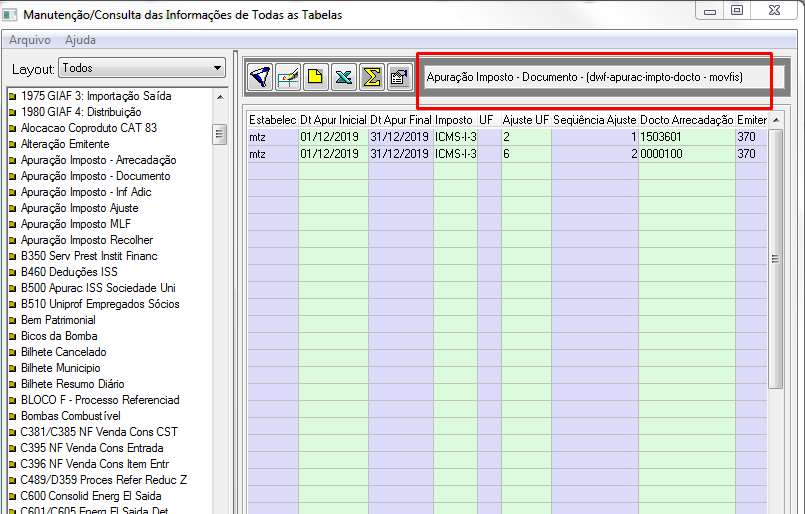
Task: Click the Estabelec column header
Action: (x=273, y=120)
